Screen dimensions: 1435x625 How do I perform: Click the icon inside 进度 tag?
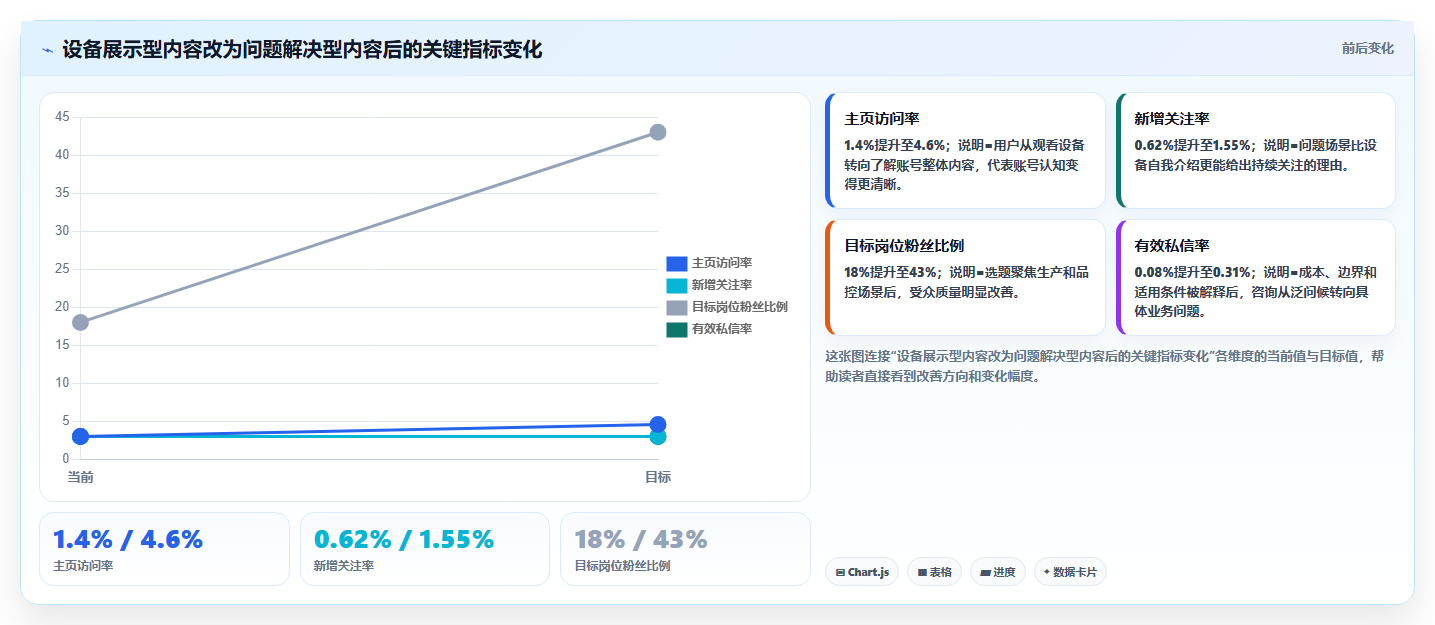coord(985,573)
